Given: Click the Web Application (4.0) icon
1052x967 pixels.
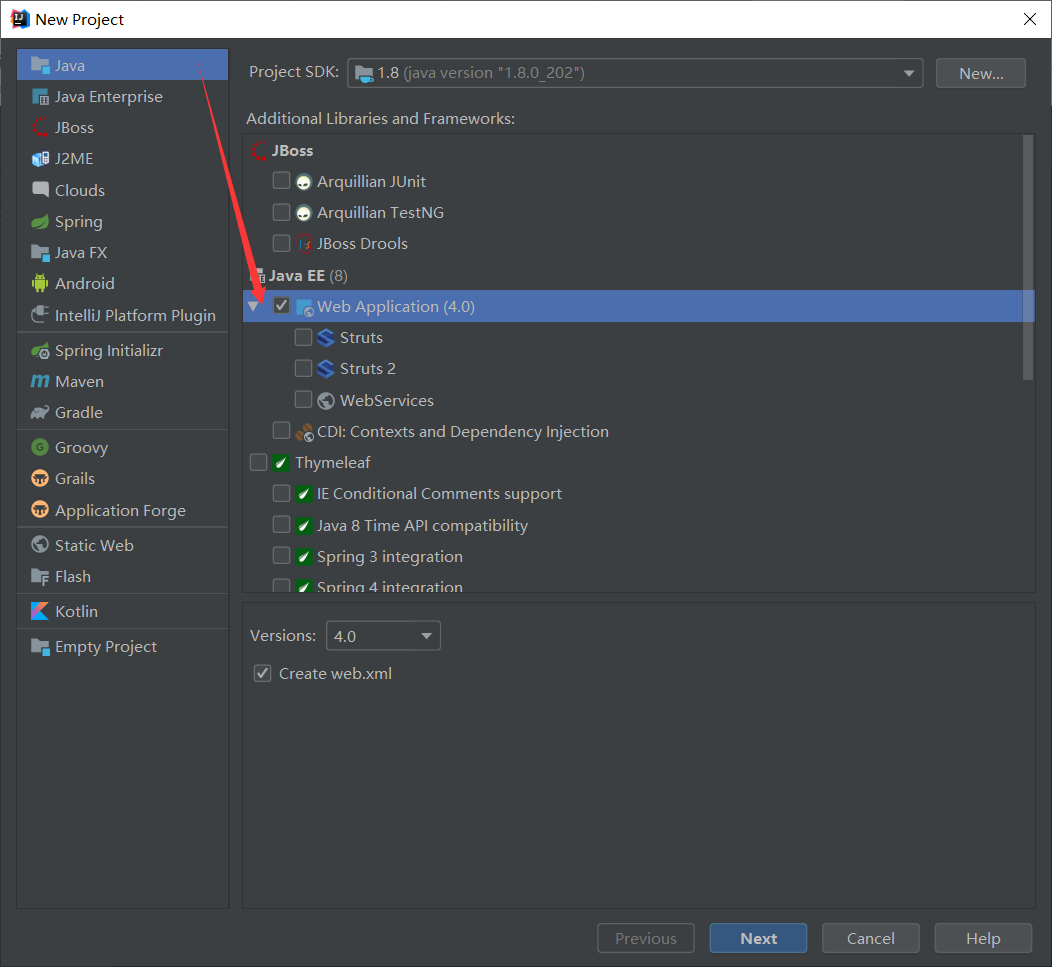Looking at the screenshot, I should coord(305,307).
